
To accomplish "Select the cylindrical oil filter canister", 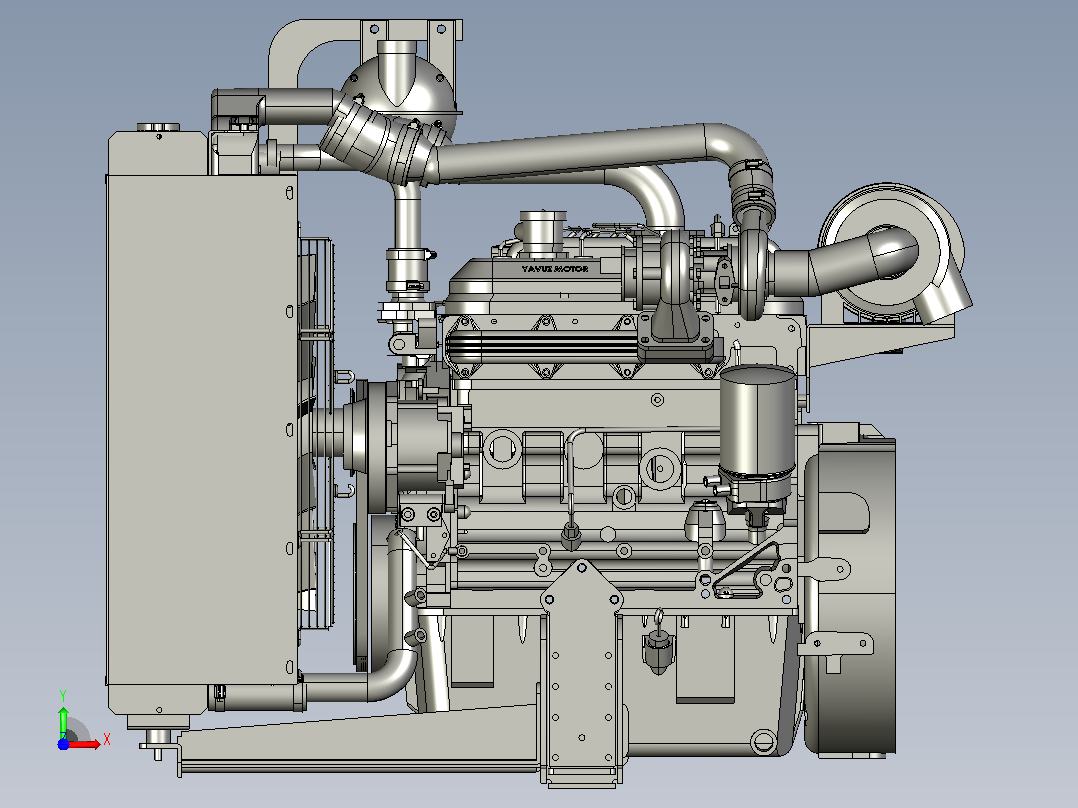I will tap(757, 424).
